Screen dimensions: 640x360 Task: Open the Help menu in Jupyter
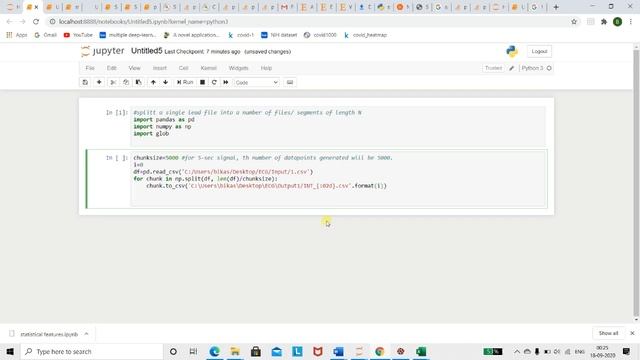coord(266,68)
